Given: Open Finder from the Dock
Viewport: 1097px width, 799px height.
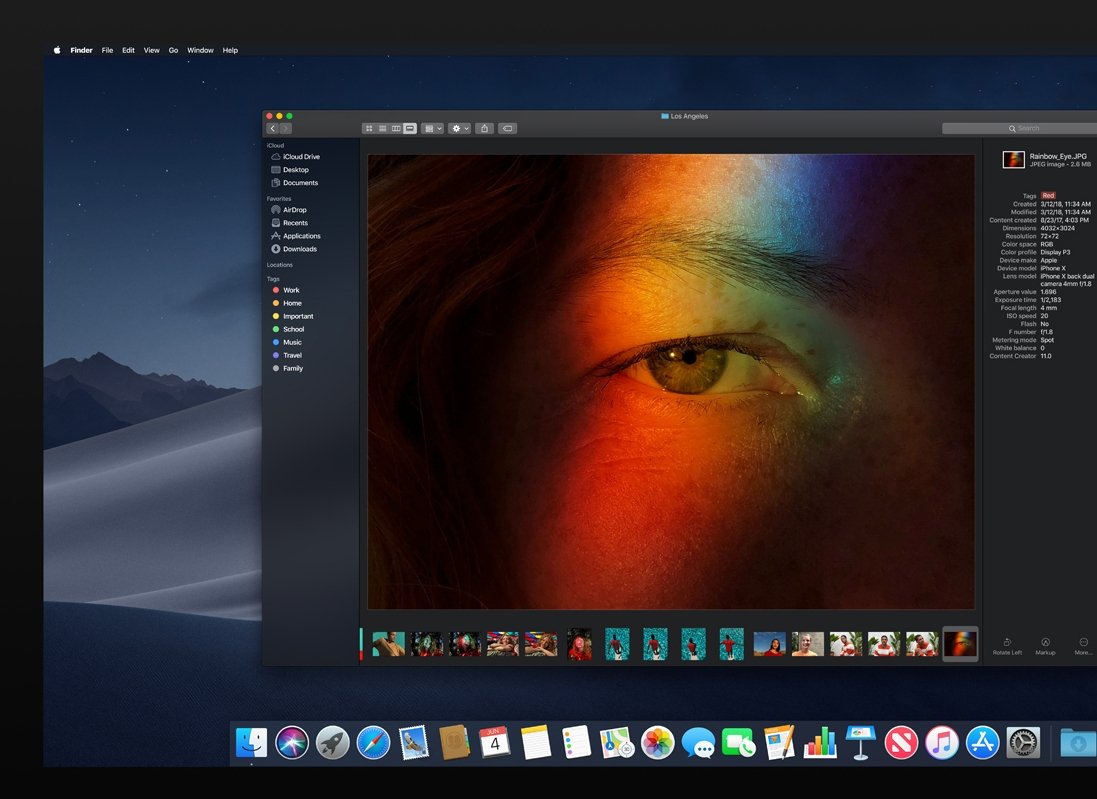Looking at the screenshot, I should 251,742.
